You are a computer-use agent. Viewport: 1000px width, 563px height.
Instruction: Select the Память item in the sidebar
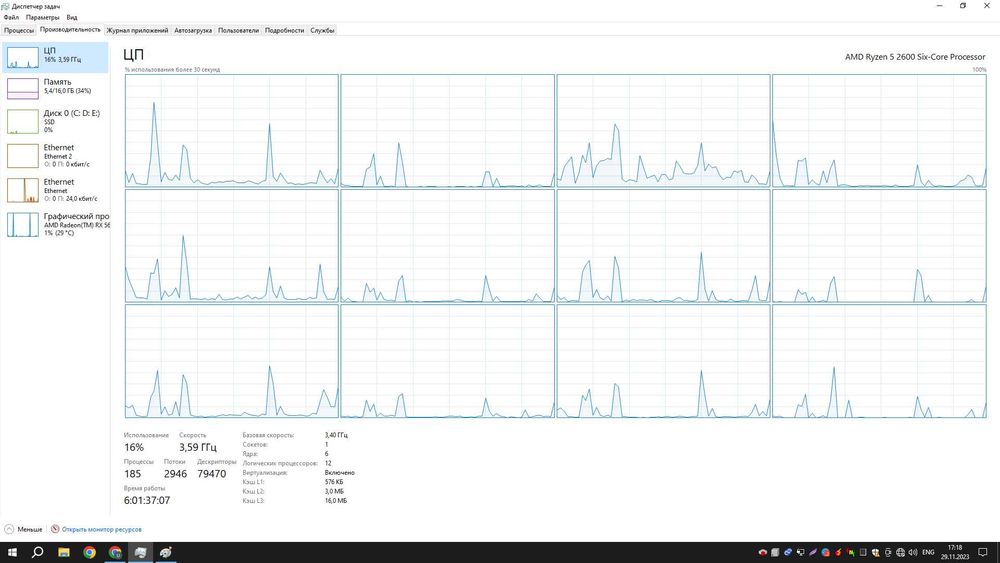click(x=55, y=88)
